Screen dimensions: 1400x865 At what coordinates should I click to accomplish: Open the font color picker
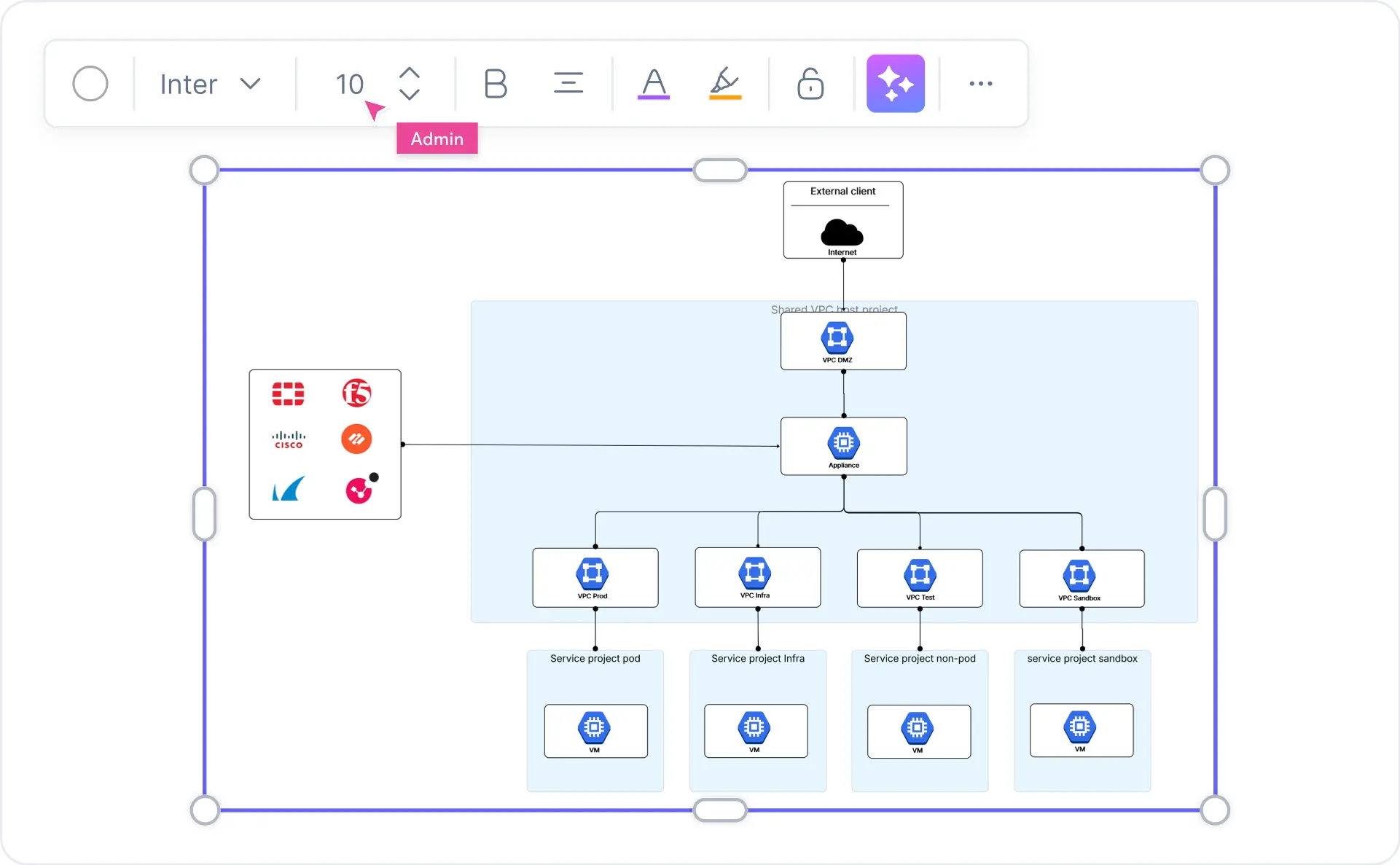pyautogui.click(x=654, y=83)
